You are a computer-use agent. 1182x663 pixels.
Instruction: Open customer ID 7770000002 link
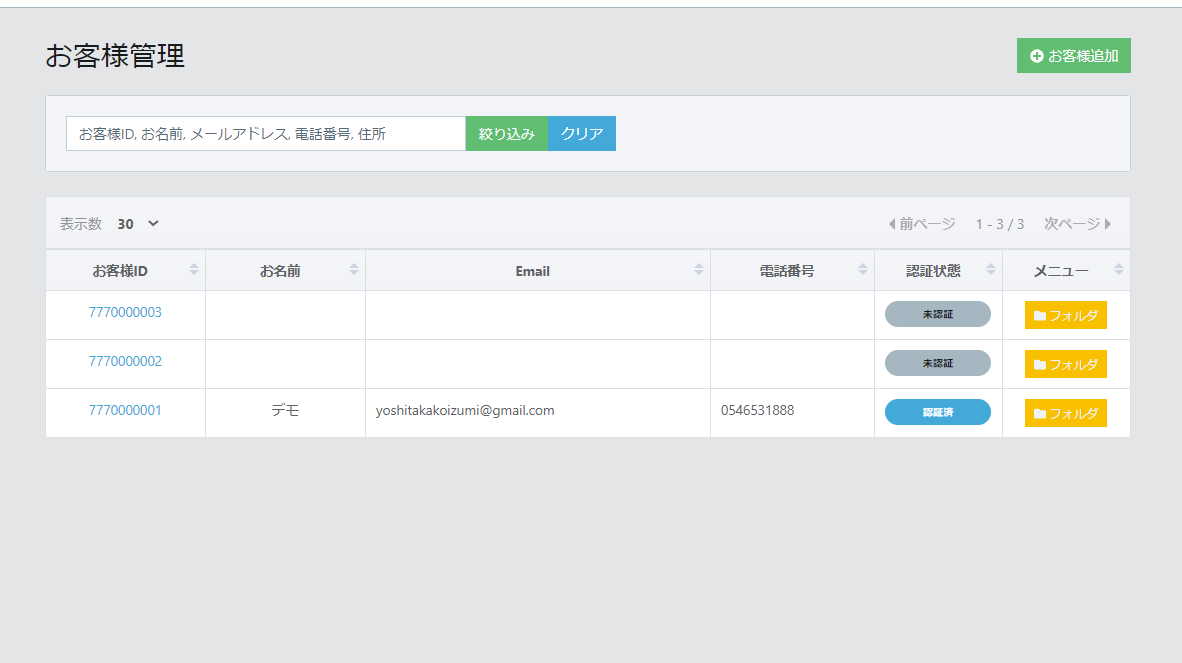click(x=125, y=362)
